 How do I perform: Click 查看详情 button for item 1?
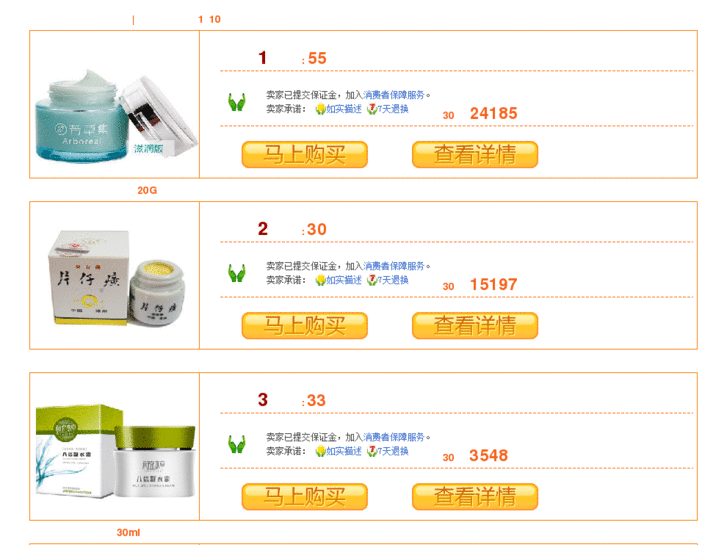tap(475, 154)
